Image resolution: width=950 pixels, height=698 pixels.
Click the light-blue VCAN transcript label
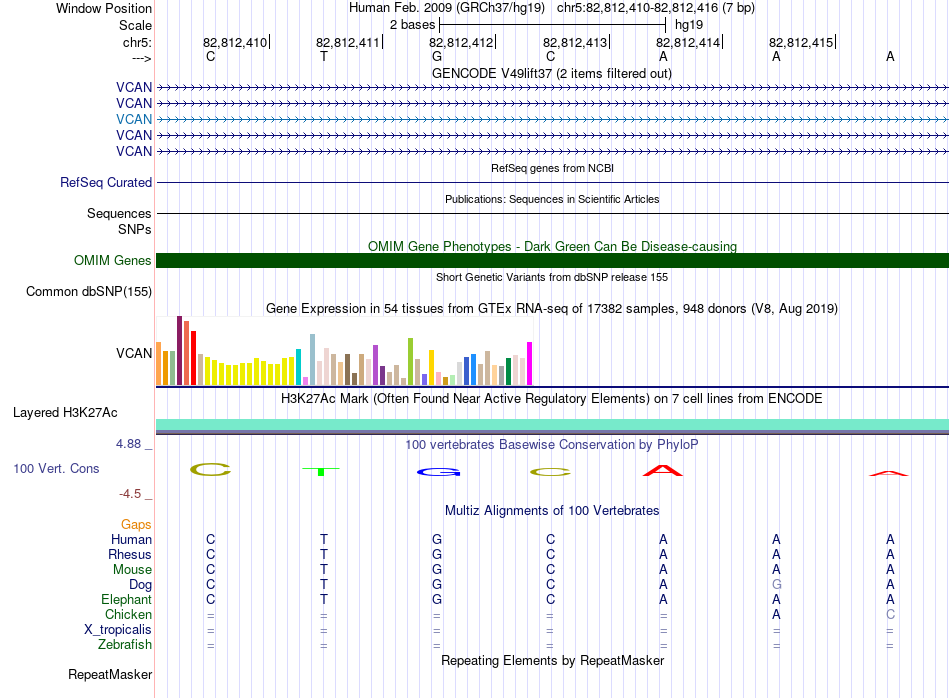(x=134, y=119)
